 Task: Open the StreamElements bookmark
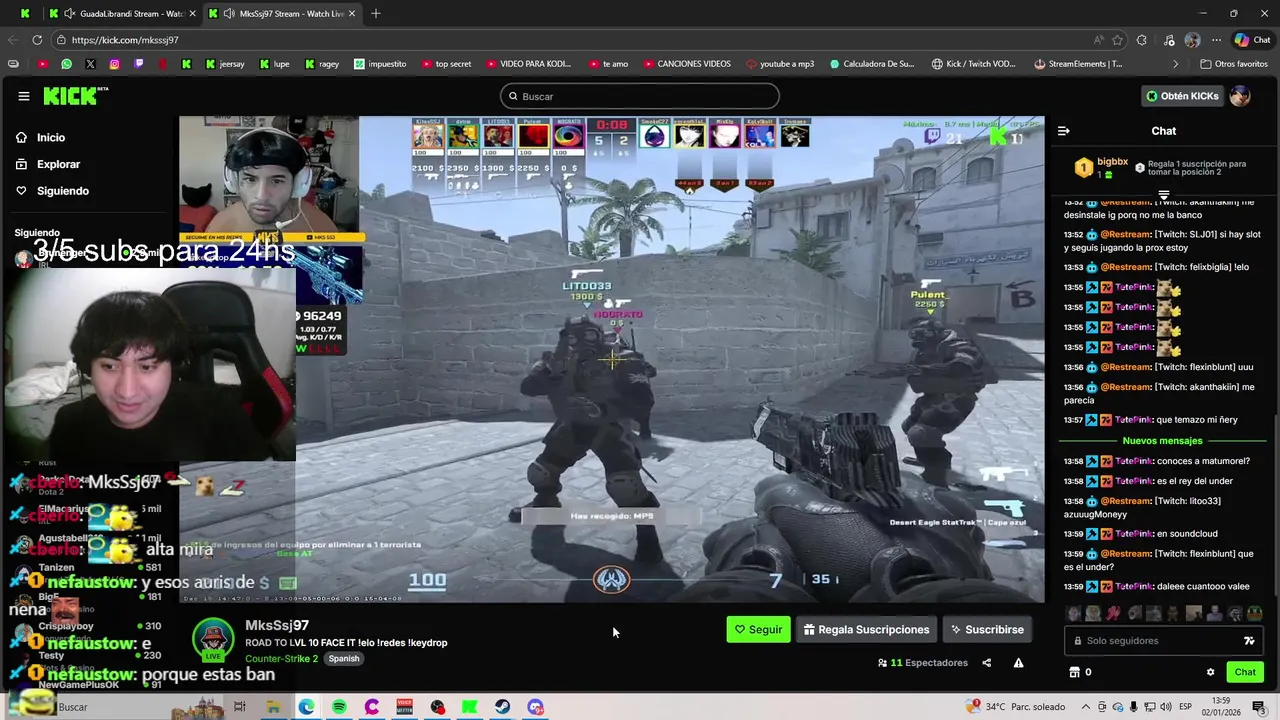(1078, 64)
